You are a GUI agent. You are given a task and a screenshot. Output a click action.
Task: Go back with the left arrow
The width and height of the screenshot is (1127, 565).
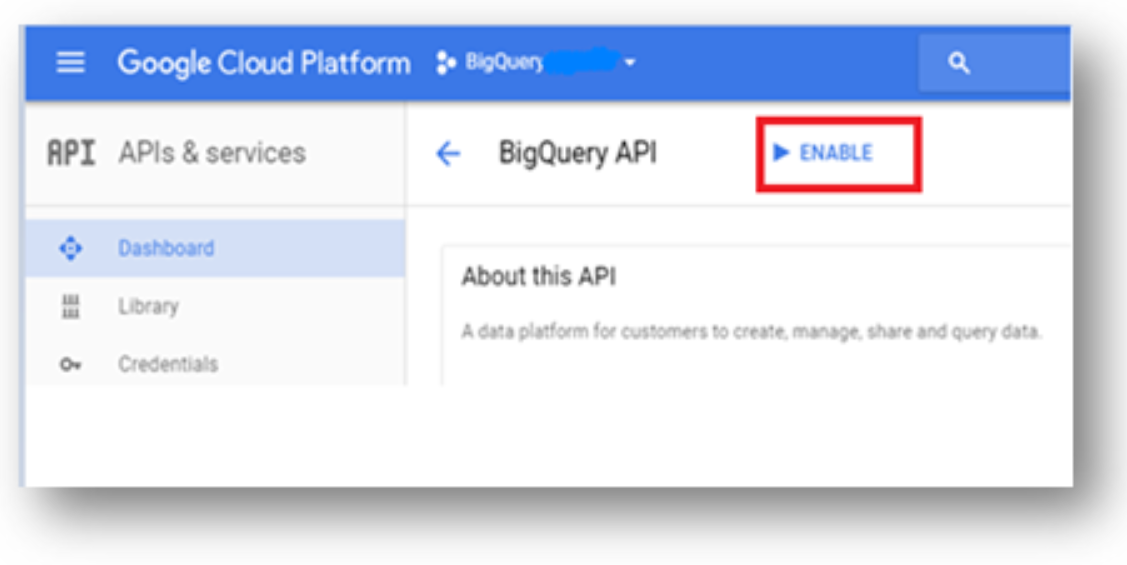coord(448,153)
